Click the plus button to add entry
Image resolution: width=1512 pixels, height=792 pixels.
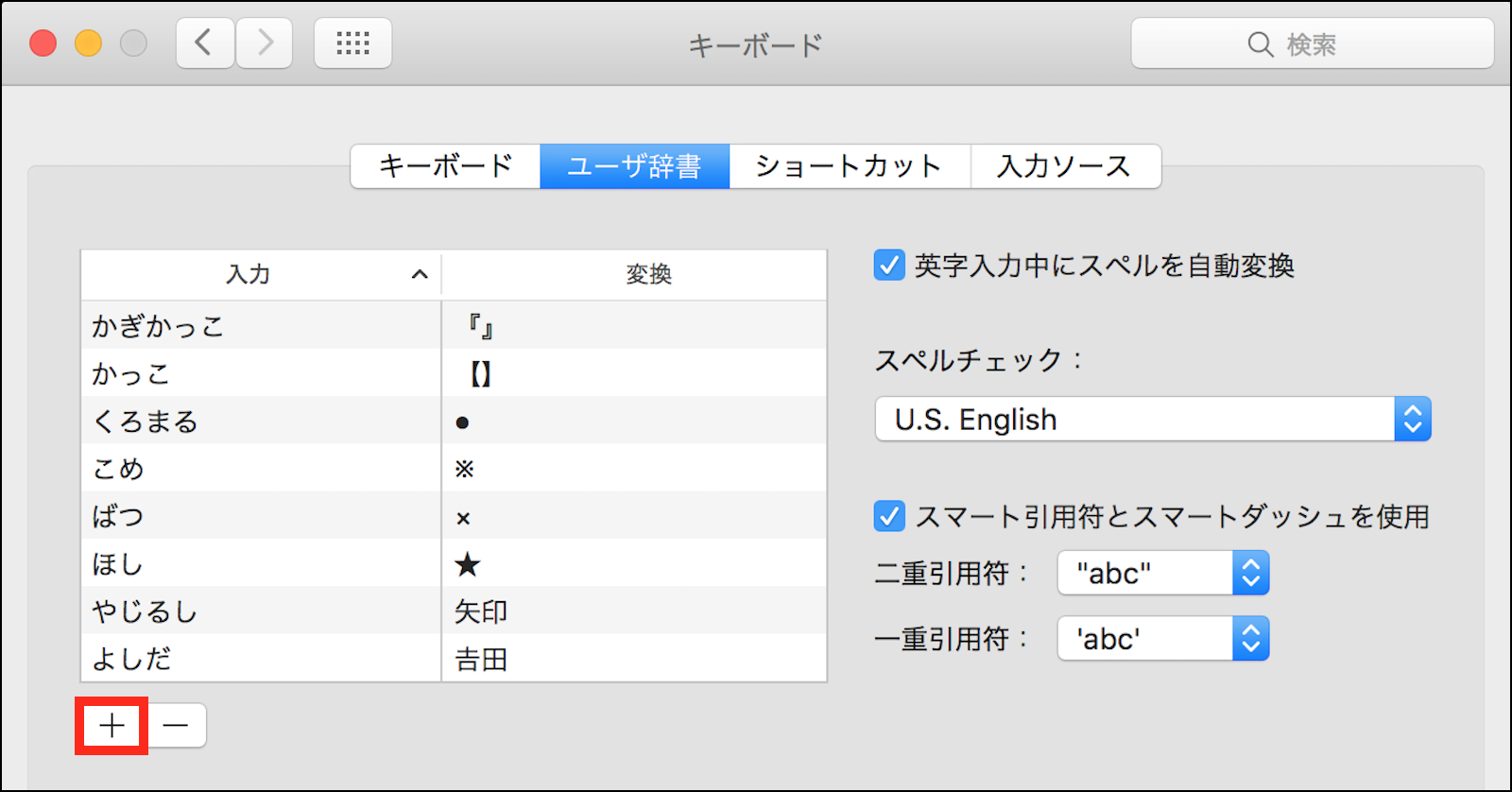tap(112, 726)
